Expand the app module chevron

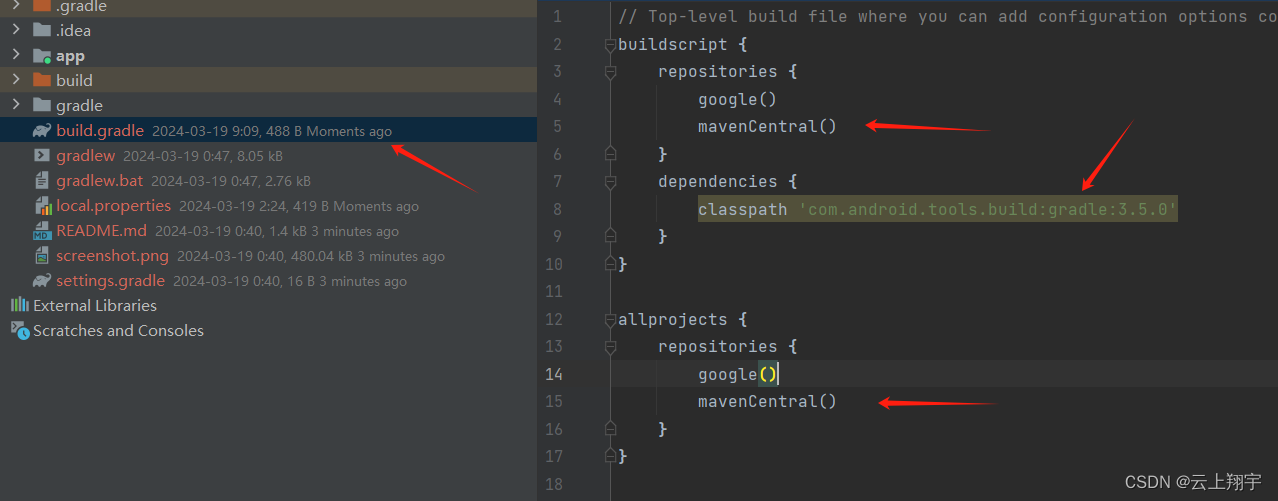(16, 55)
